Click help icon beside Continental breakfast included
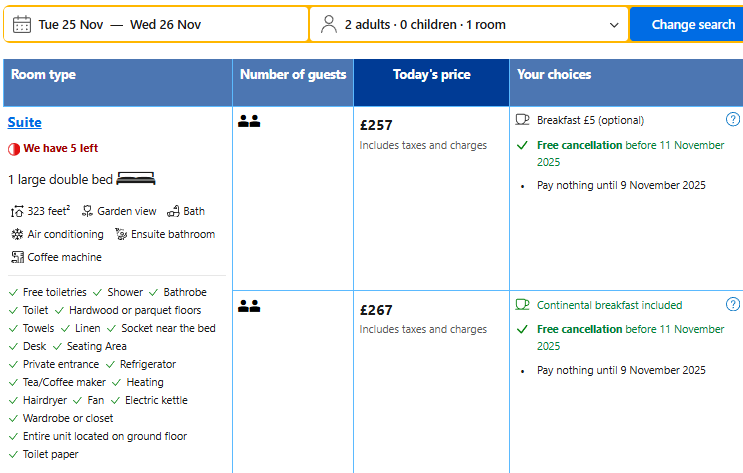The width and height of the screenshot is (743, 473). [732, 305]
